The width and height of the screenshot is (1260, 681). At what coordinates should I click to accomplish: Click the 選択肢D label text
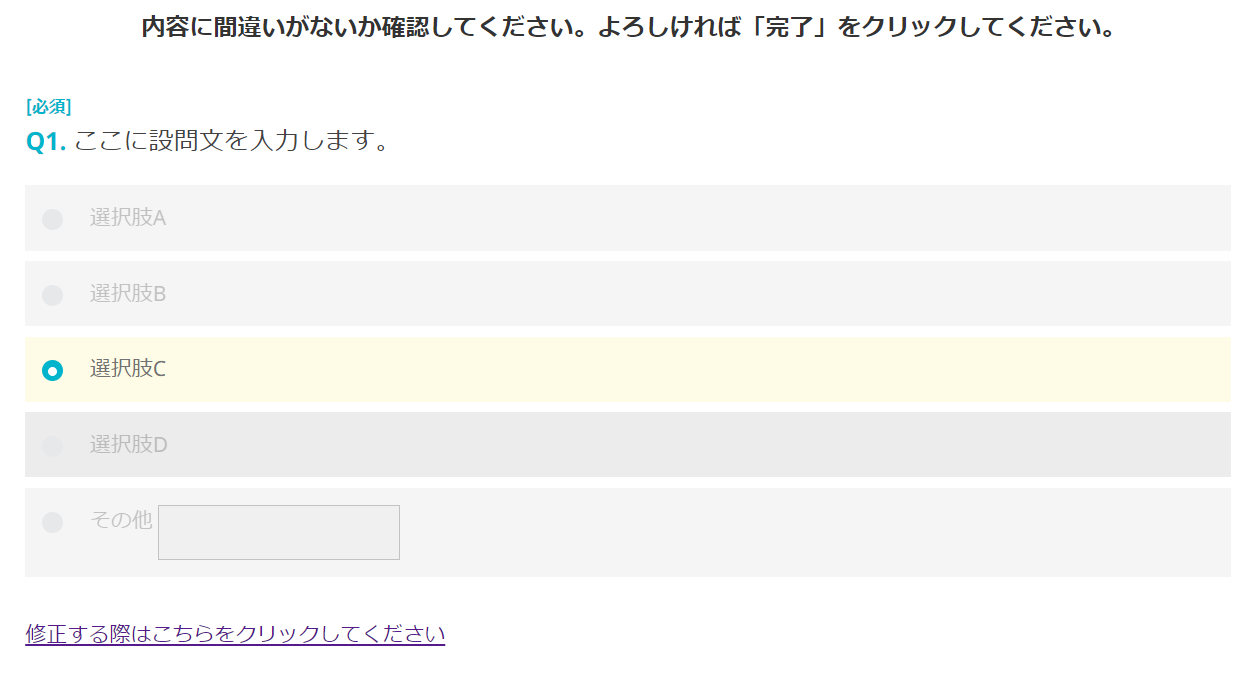129,444
